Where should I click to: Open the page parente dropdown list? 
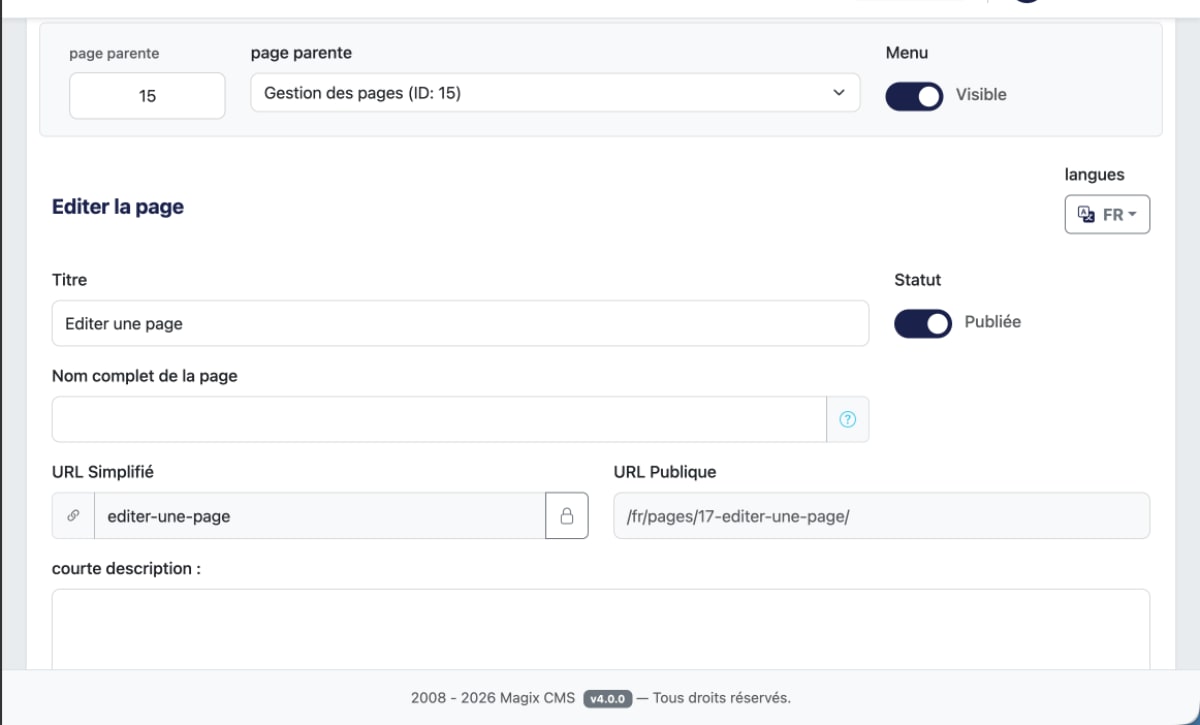(555, 93)
